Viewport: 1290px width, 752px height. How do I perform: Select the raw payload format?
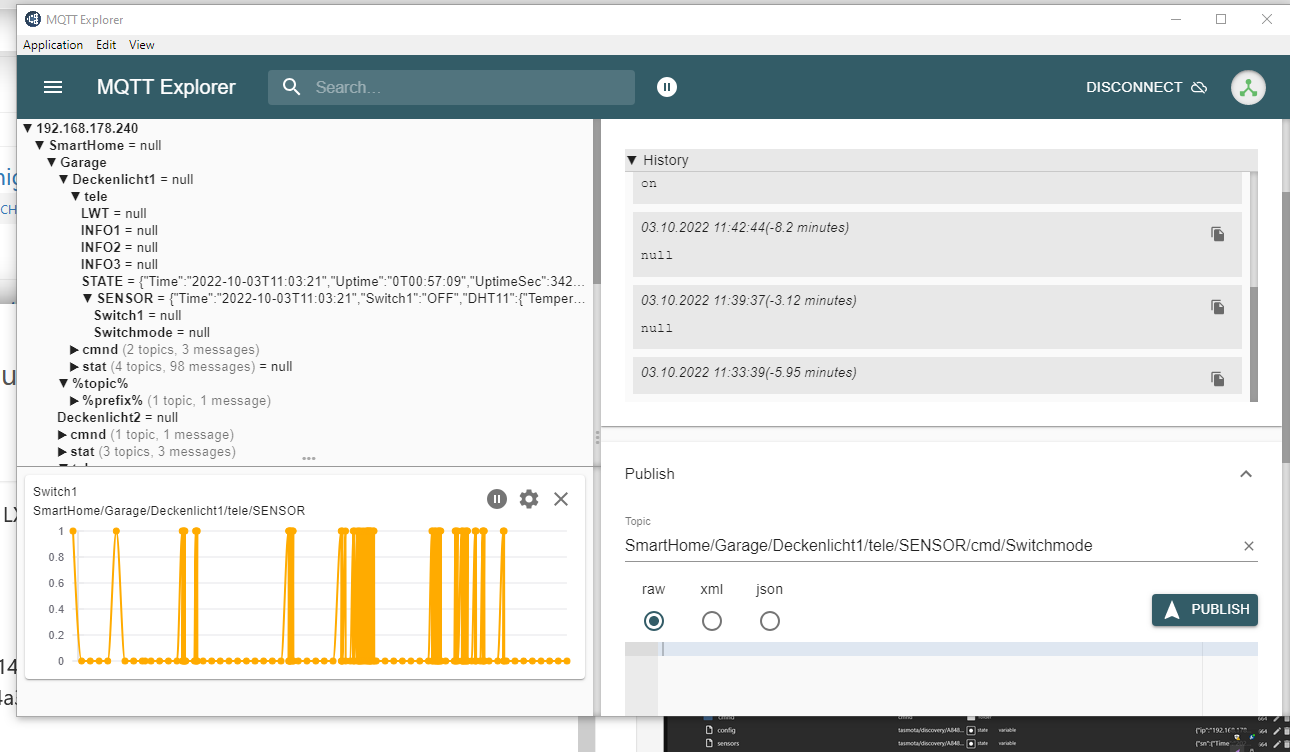pos(654,621)
